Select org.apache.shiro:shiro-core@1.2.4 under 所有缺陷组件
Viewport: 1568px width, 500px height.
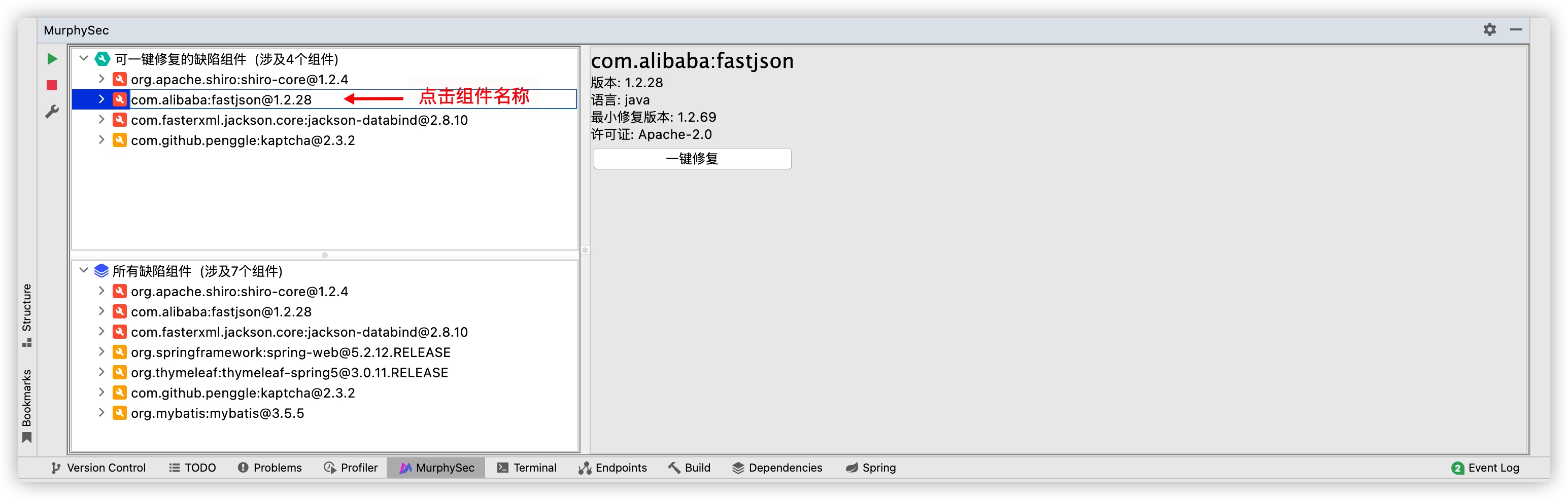pyautogui.click(x=240, y=292)
